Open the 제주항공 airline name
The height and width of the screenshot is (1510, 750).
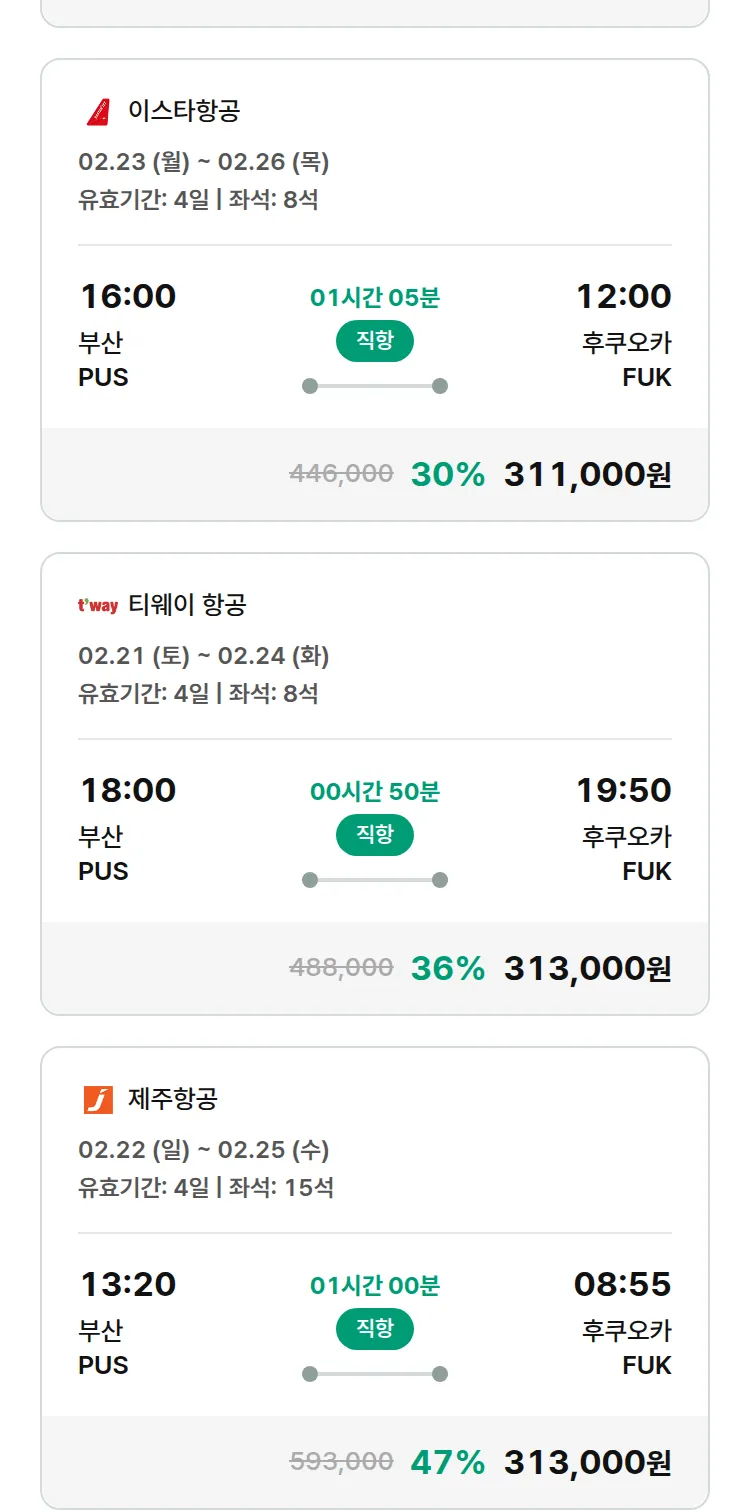click(173, 1098)
